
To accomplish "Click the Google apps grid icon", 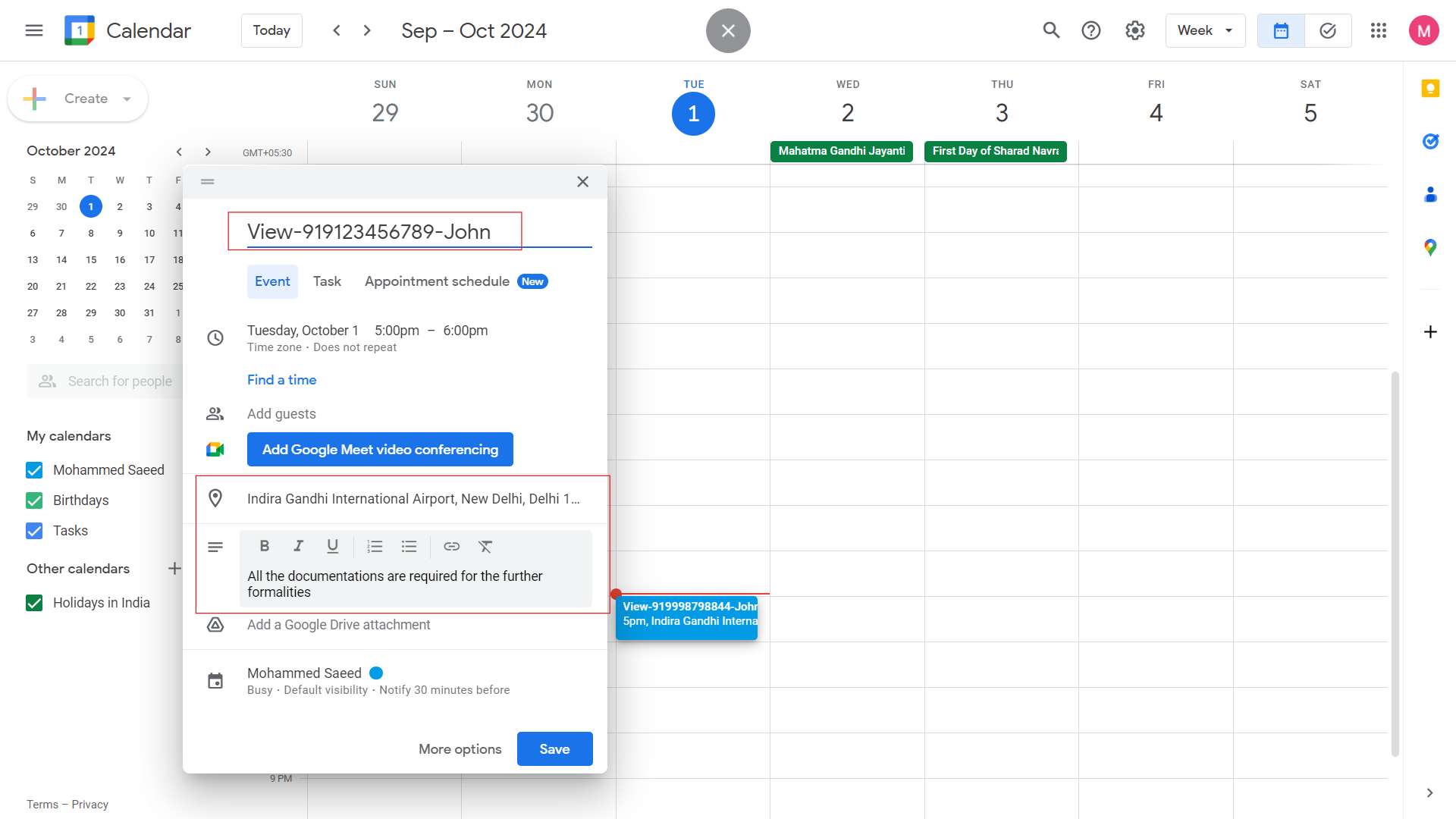I will coord(1378,30).
